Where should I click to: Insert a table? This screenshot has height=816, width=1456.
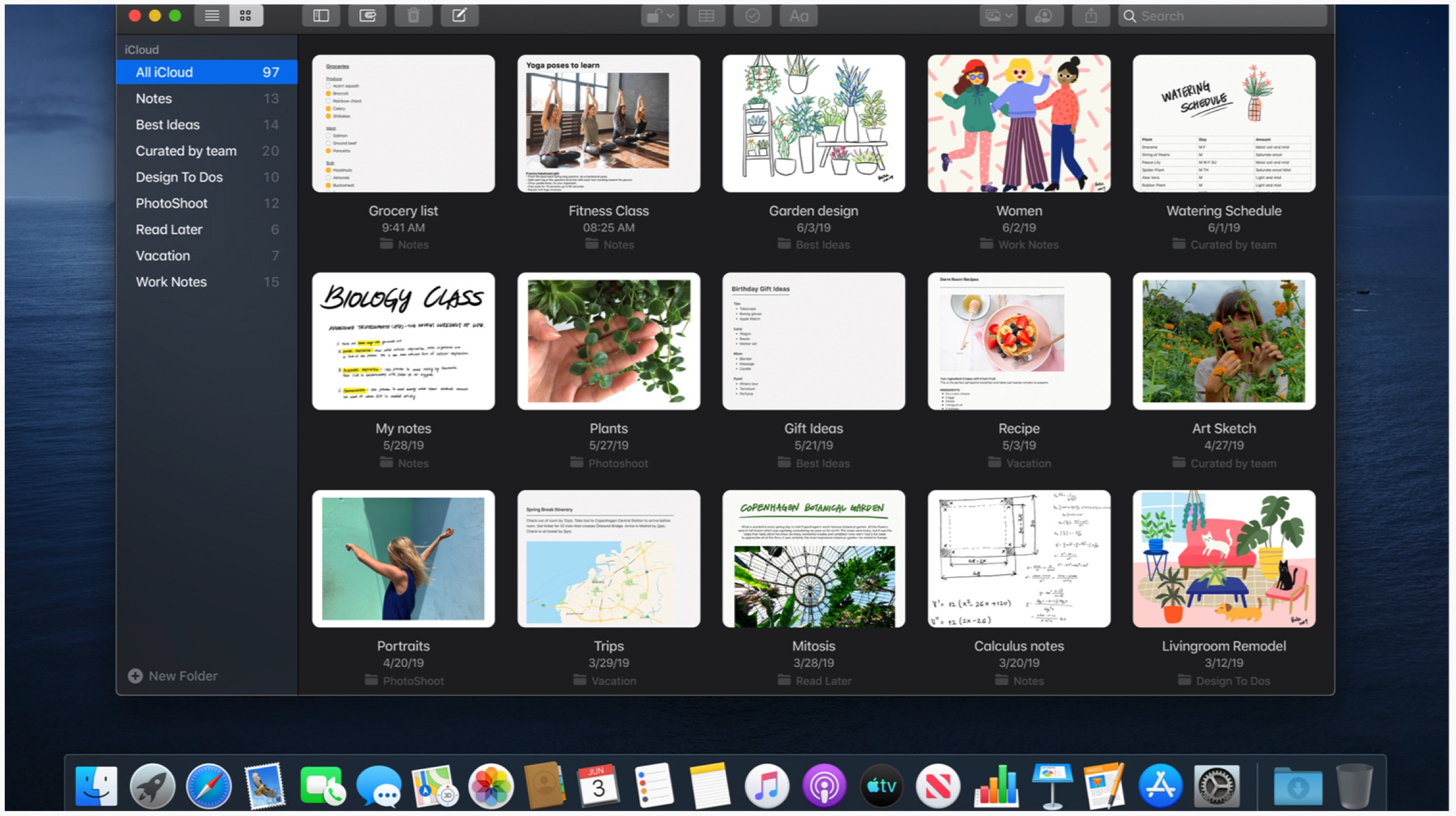click(706, 16)
